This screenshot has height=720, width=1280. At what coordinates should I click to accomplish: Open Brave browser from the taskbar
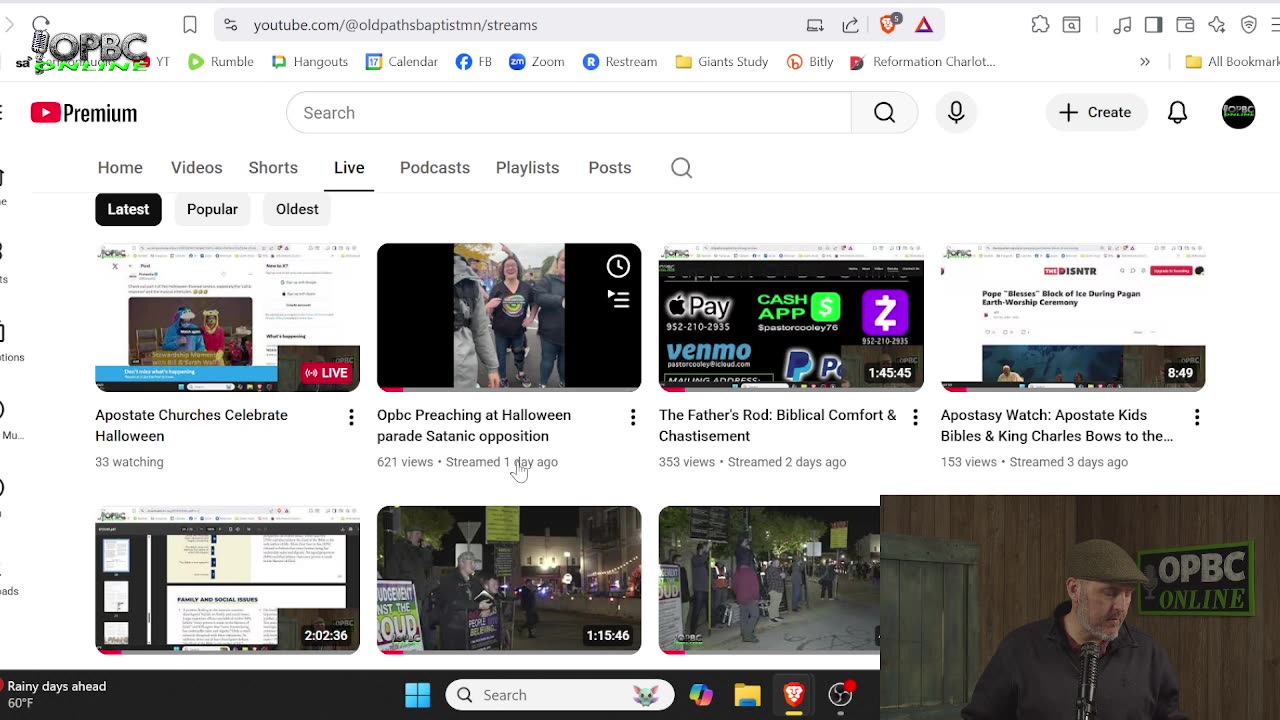point(794,695)
